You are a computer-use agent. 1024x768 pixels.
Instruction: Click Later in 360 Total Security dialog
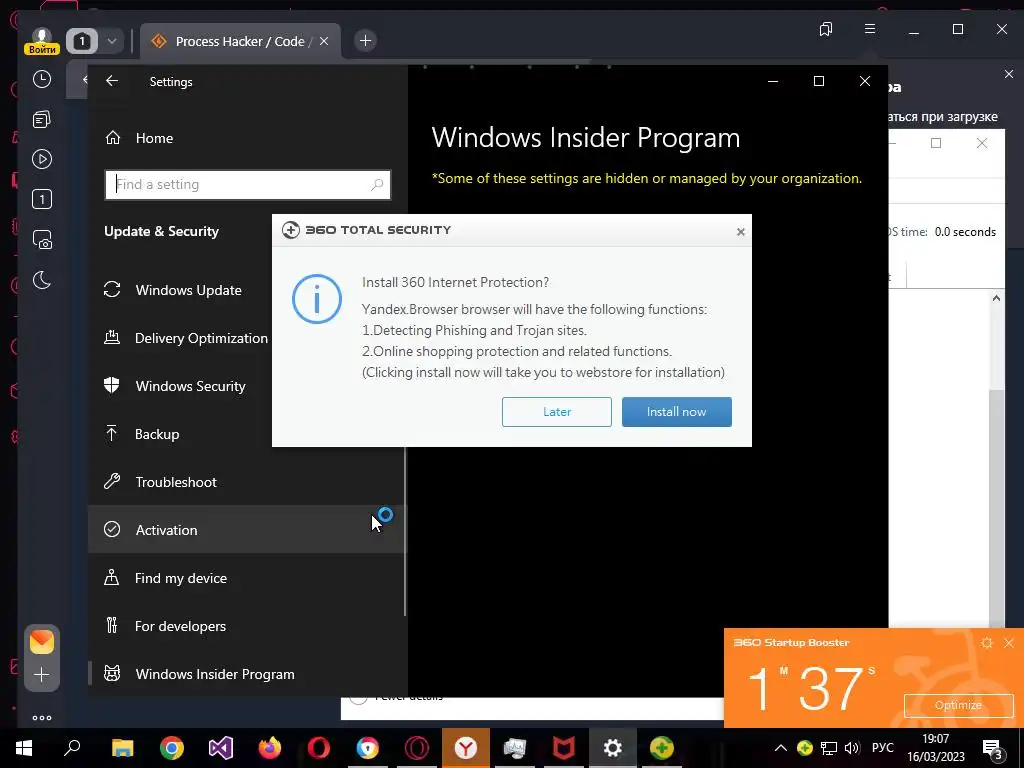pos(556,412)
